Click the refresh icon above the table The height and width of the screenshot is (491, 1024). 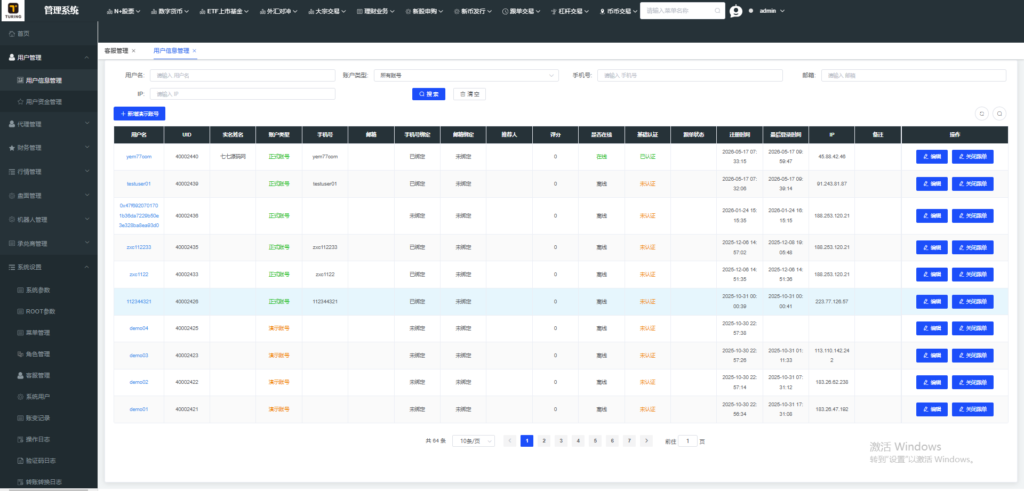click(981, 114)
